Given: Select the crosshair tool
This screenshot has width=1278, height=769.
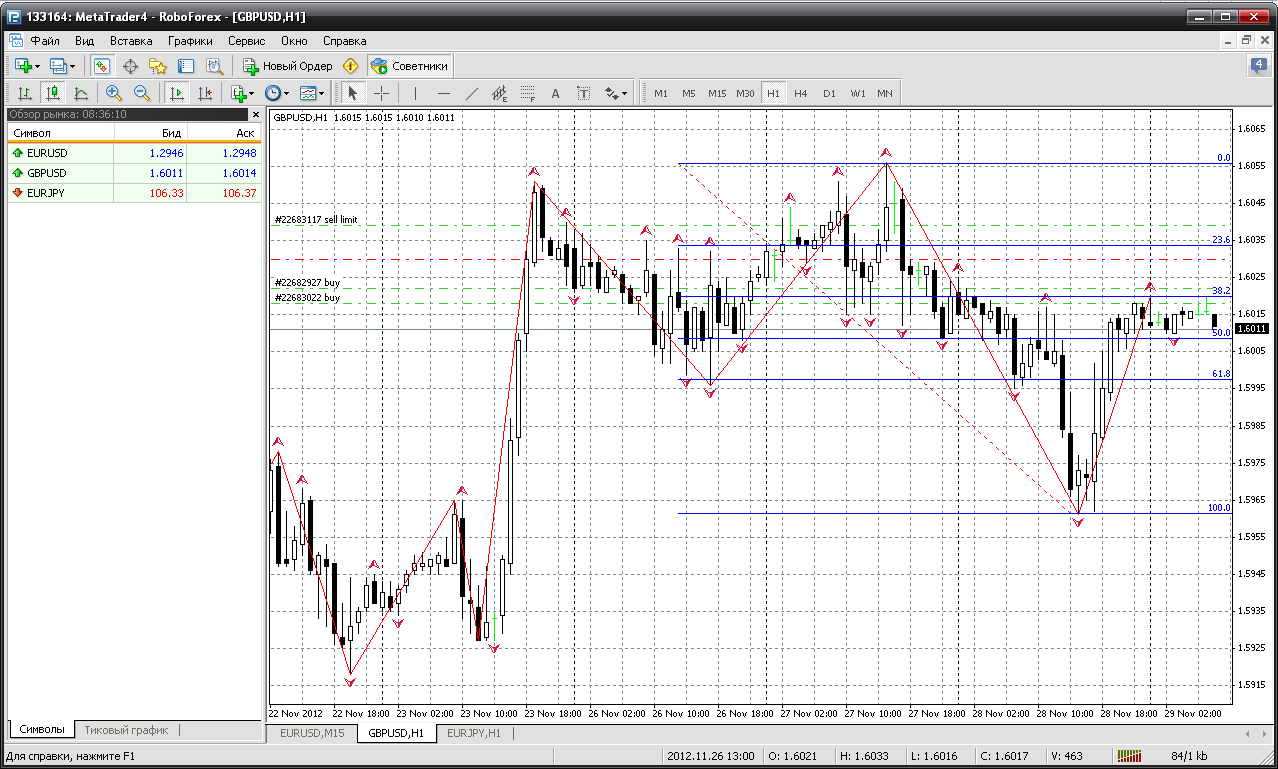Looking at the screenshot, I should [382, 93].
